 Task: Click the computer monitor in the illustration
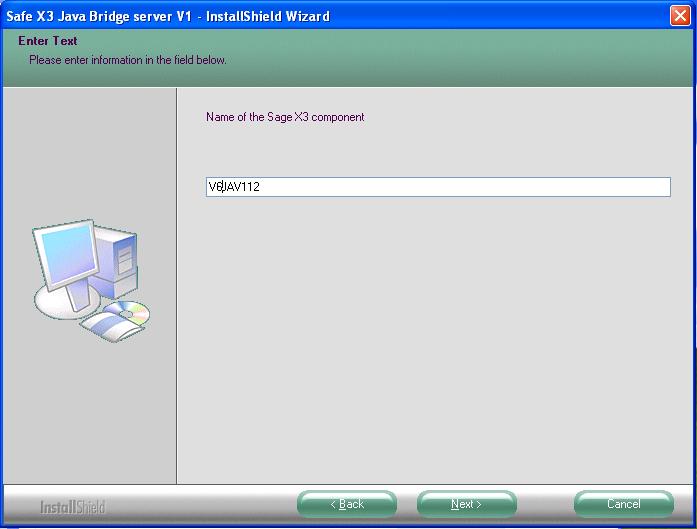(66, 259)
